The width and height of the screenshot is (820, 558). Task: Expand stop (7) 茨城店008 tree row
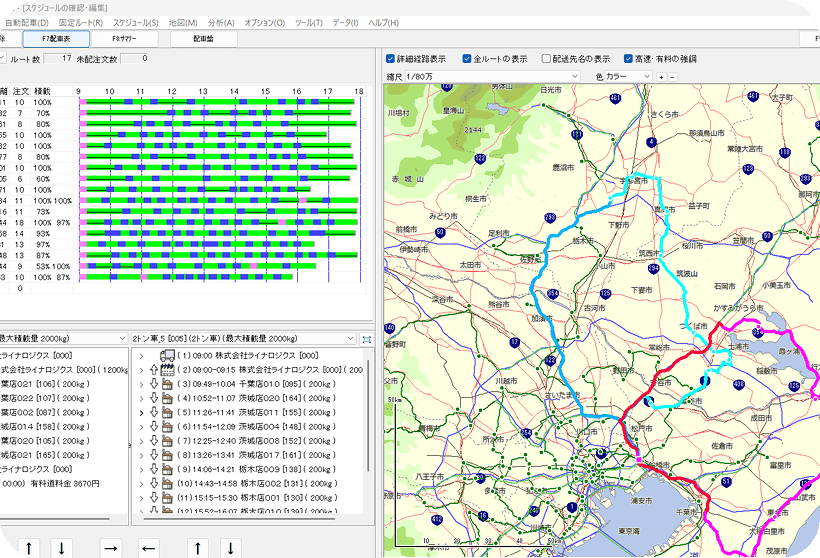(141, 441)
